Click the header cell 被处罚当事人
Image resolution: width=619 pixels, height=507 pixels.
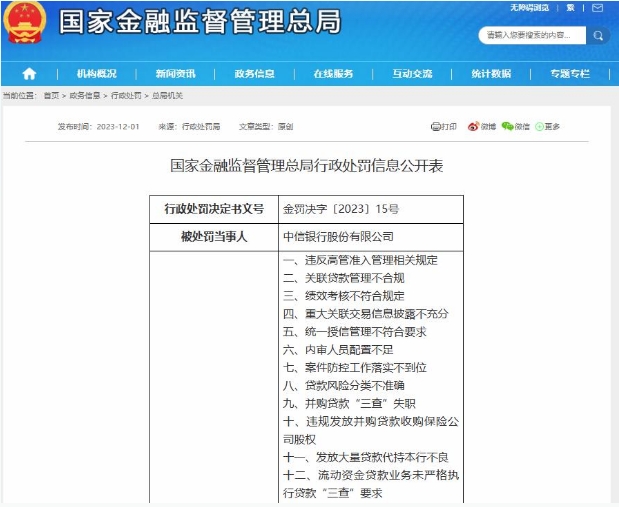(x=214, y=237)
